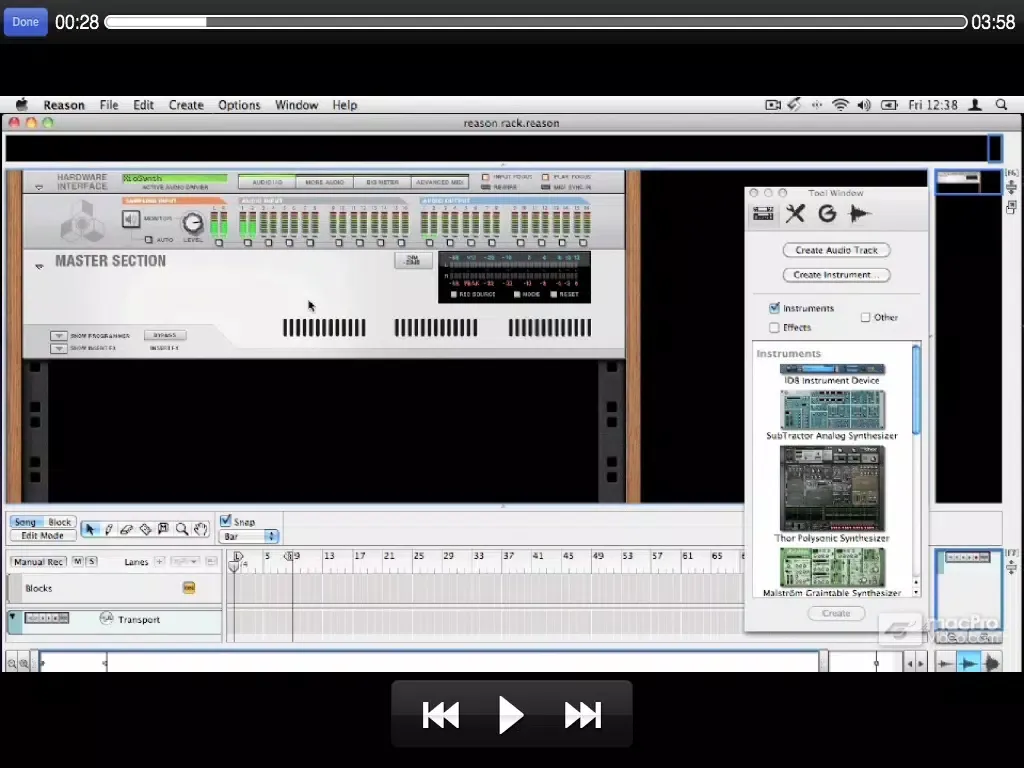Click the video progress bar

click(x=536, y=22)
